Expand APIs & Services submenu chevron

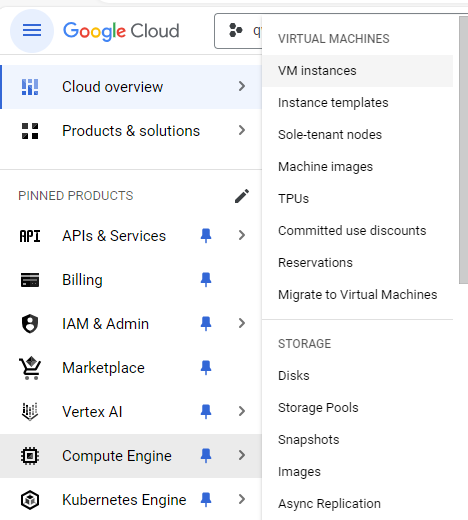(x=242, y=235)
